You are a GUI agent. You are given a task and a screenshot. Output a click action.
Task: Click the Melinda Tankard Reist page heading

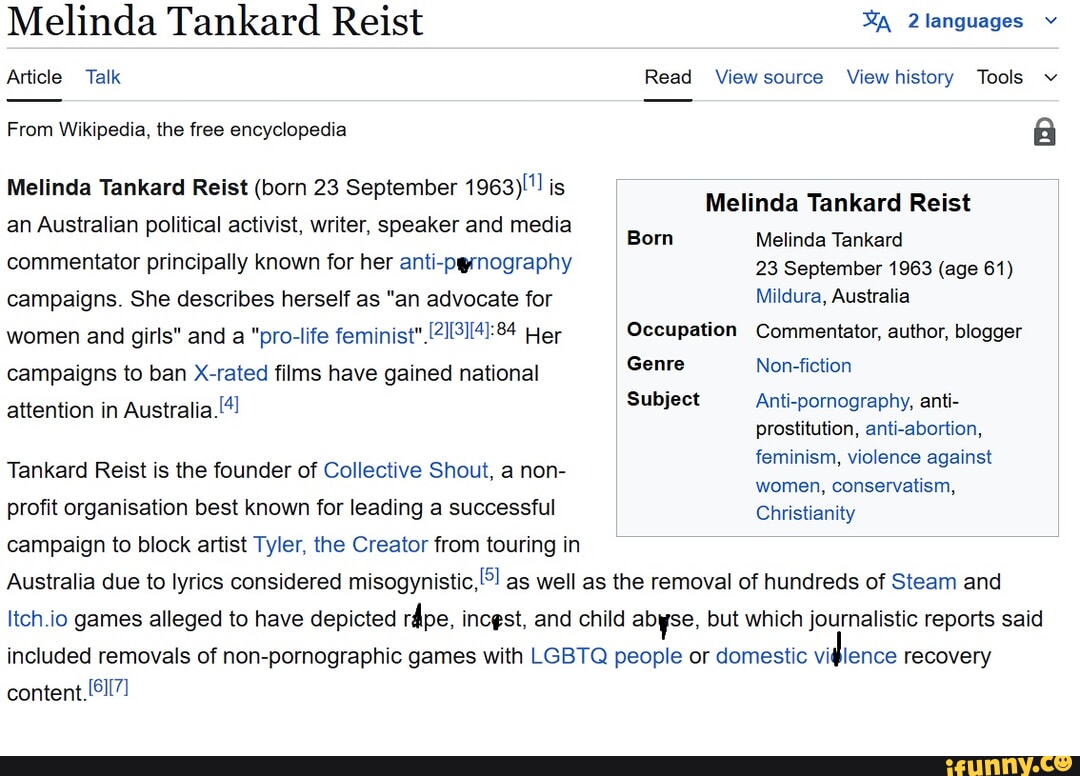tap(215, 21)
